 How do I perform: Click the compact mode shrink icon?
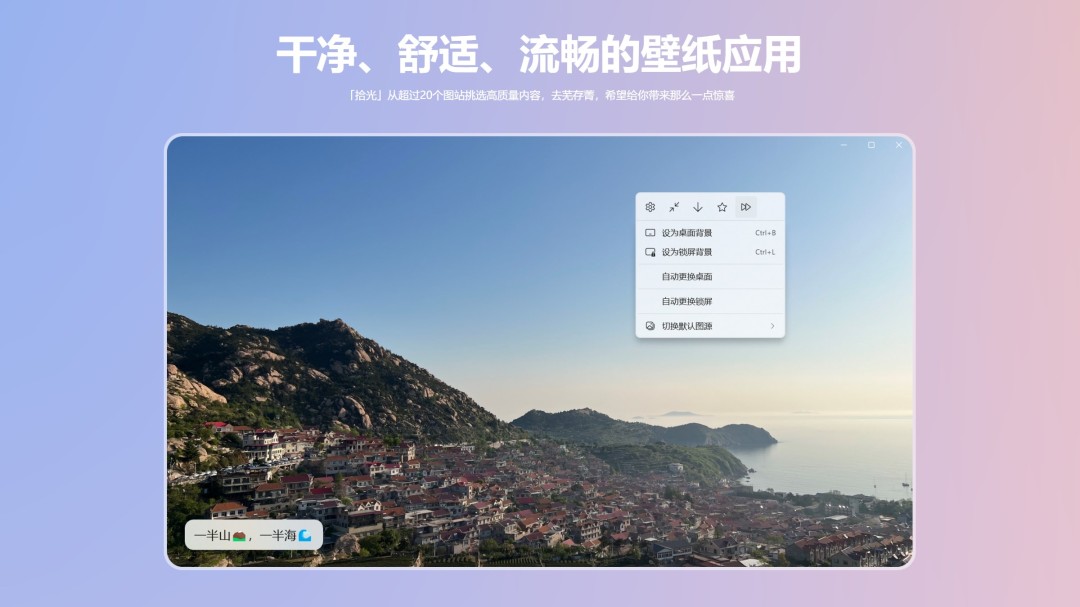(x=675, y=207)
